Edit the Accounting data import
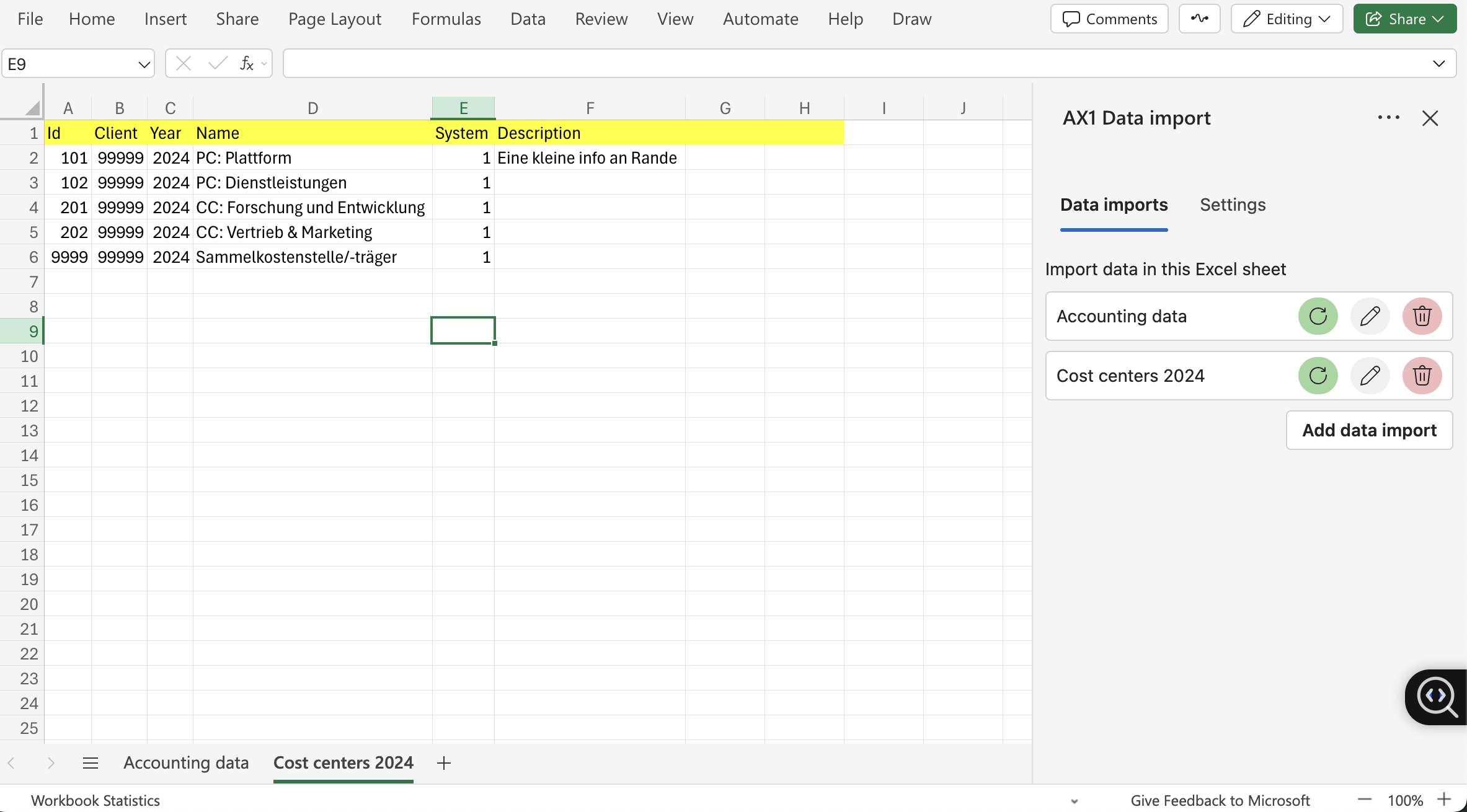The image size is (1467, 812). pyautogui.click(x=1370, y=316)
